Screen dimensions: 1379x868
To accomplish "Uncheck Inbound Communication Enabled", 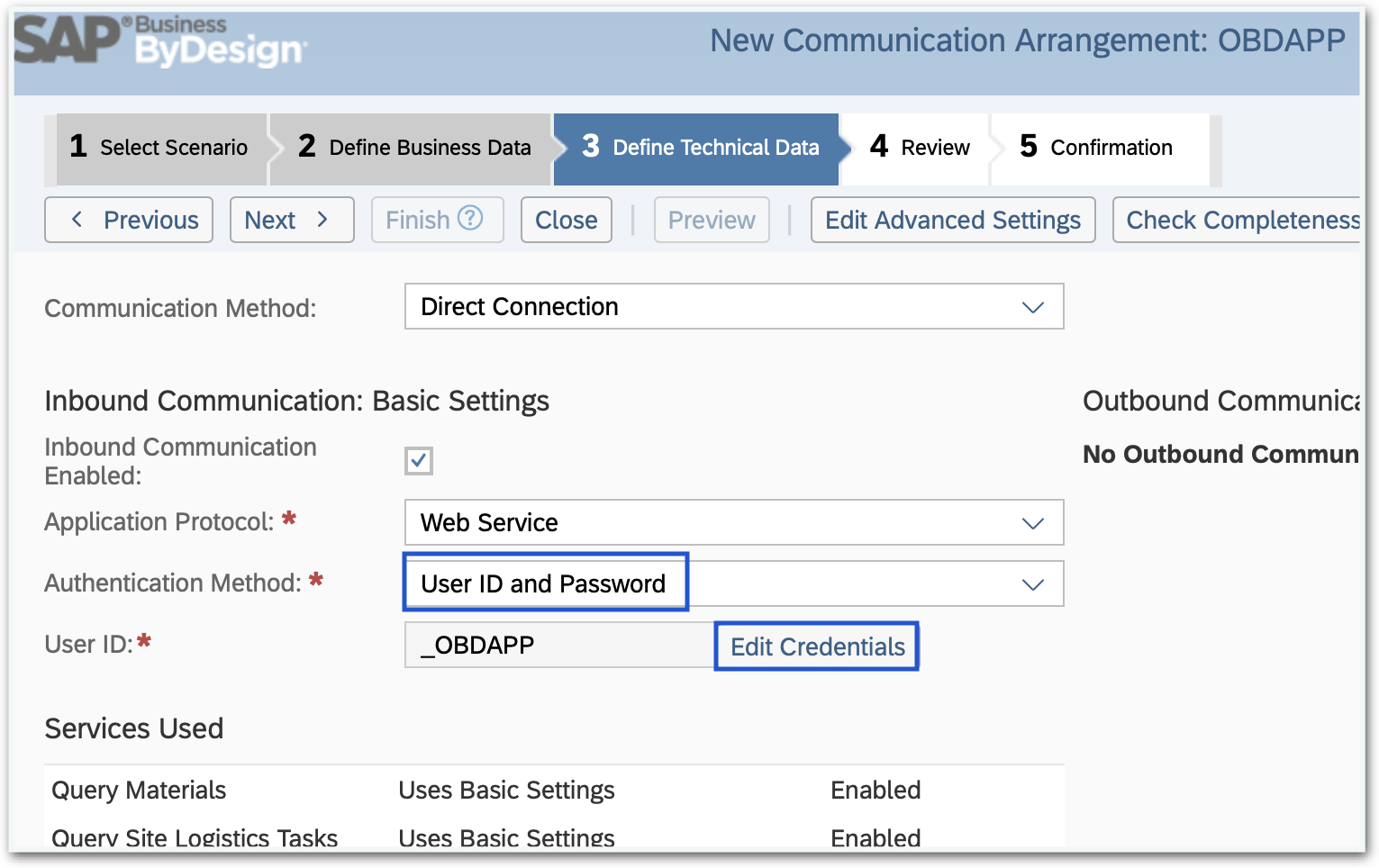I will [420, 460].
